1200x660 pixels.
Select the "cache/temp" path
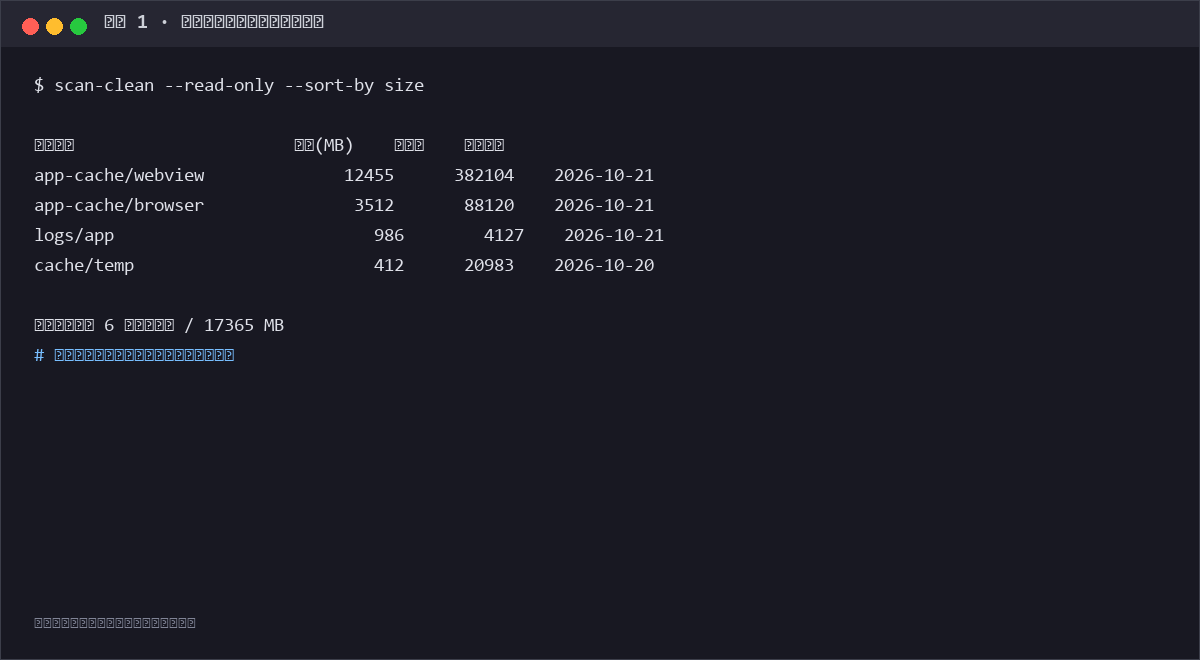84,265
